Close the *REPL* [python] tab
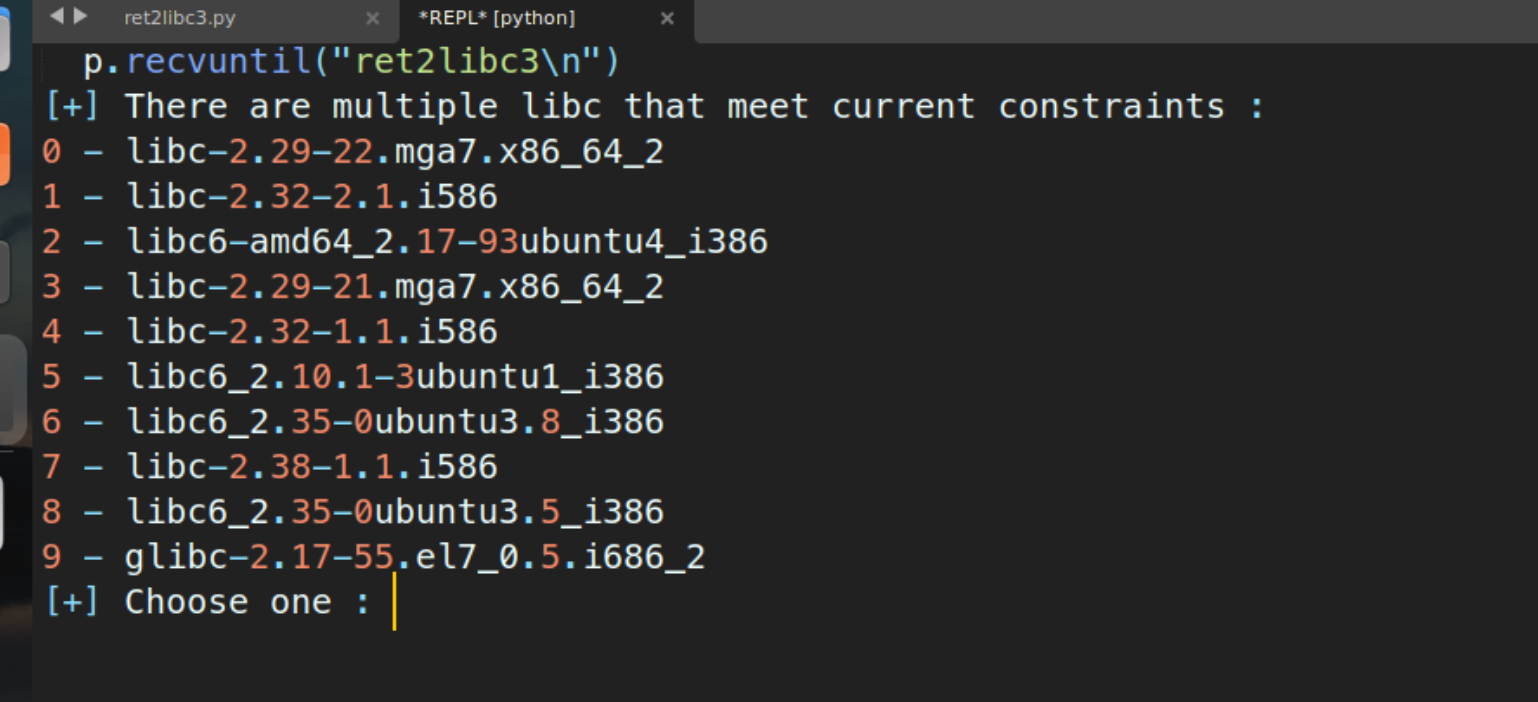The height and width of the screenshot is (702, 1538). (x=667, y=18)
